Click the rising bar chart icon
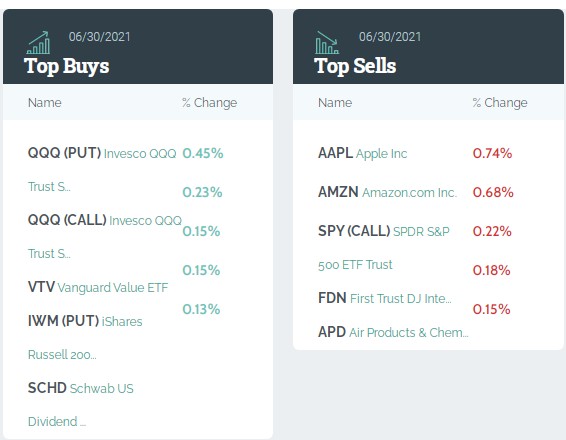This screenshot has width=566, height=440. pyautogui.click(x=38, y=43)
